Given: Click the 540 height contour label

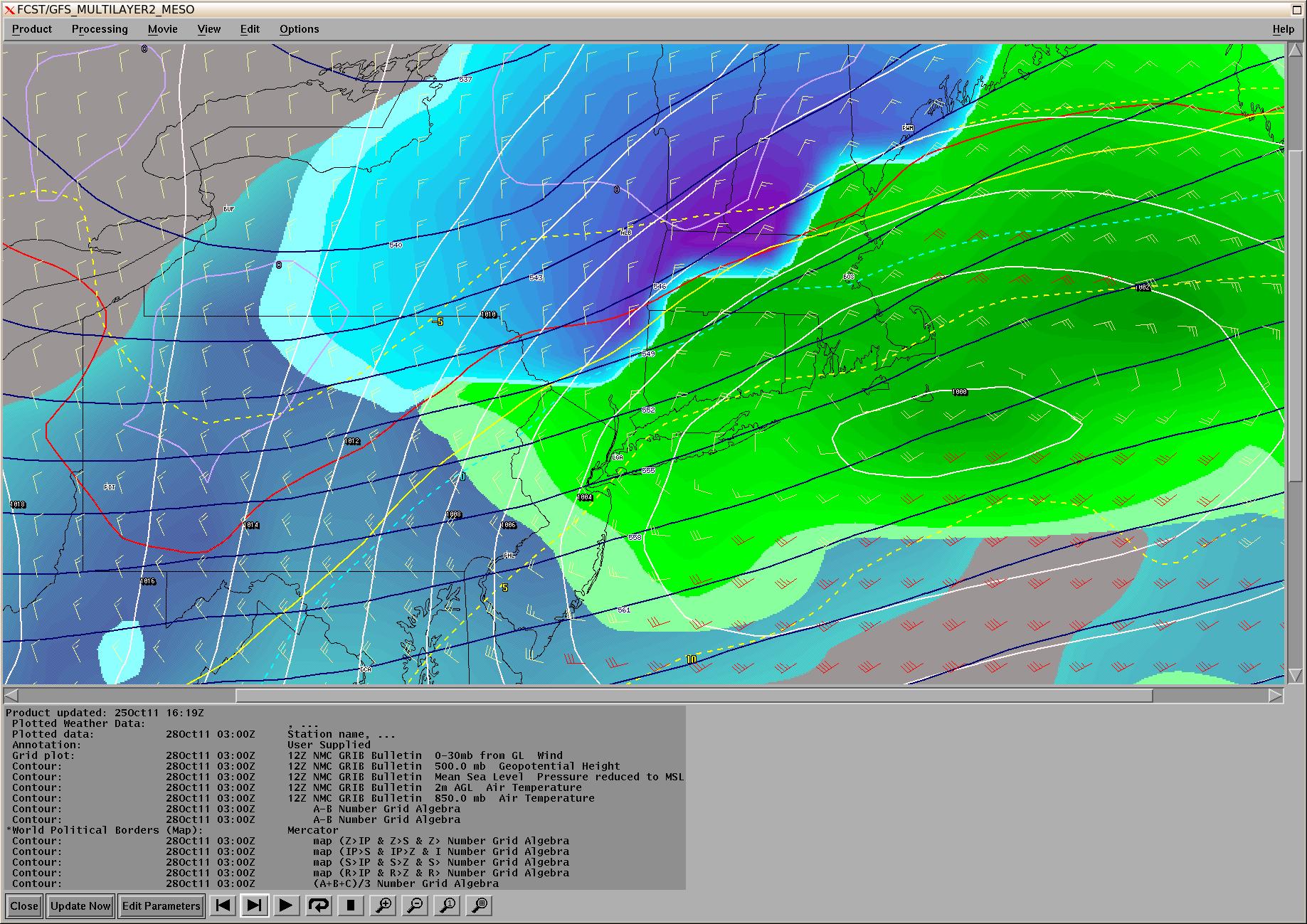Looking at the screenshot, I should [396, 245].
